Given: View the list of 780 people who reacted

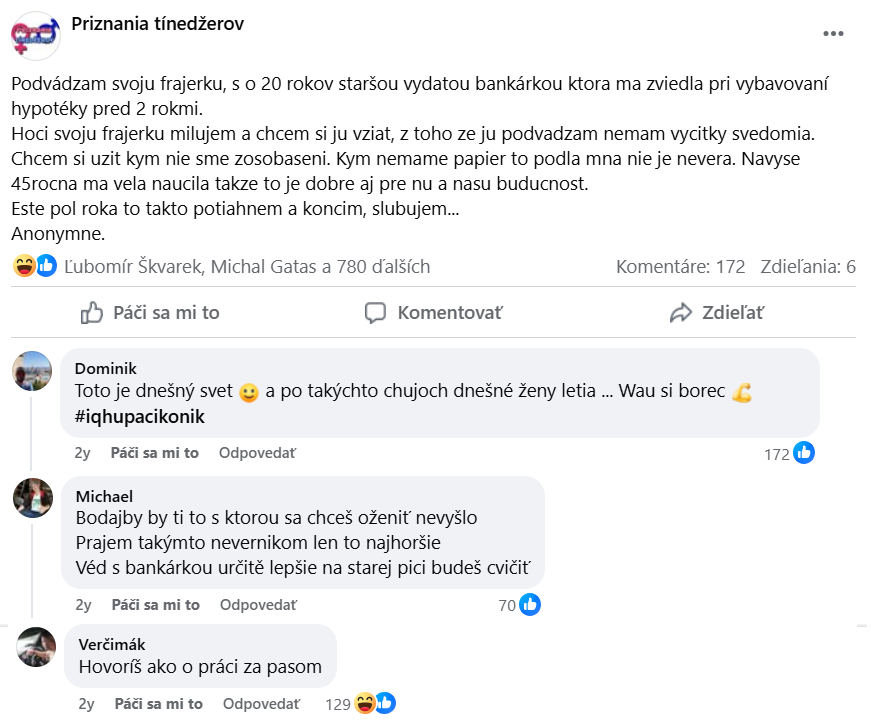Looking at the screenshot, I should point(247,267).
